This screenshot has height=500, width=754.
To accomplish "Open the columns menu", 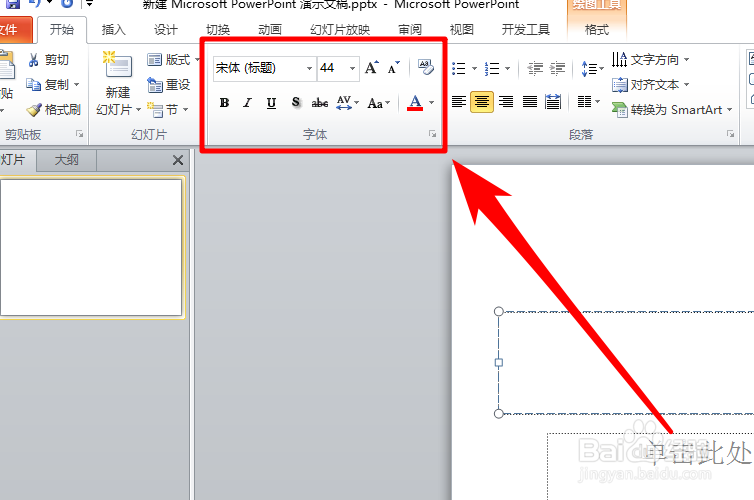I will pos(589,102).
